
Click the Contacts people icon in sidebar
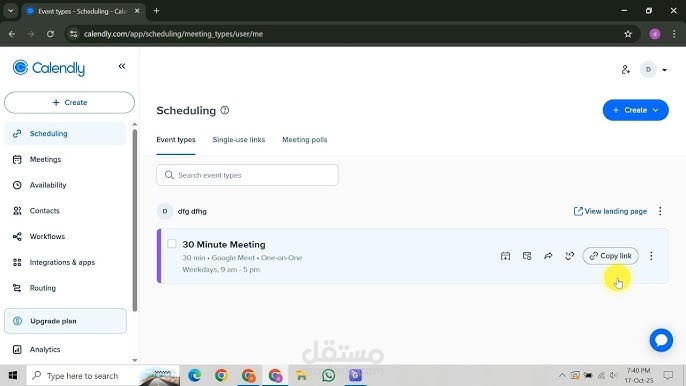tap(17, 211)
